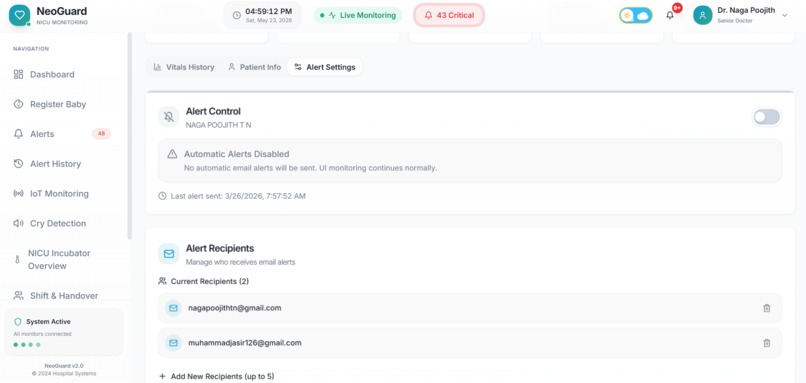Click the sidebar vertical scrollbar

tap(130, 136)
